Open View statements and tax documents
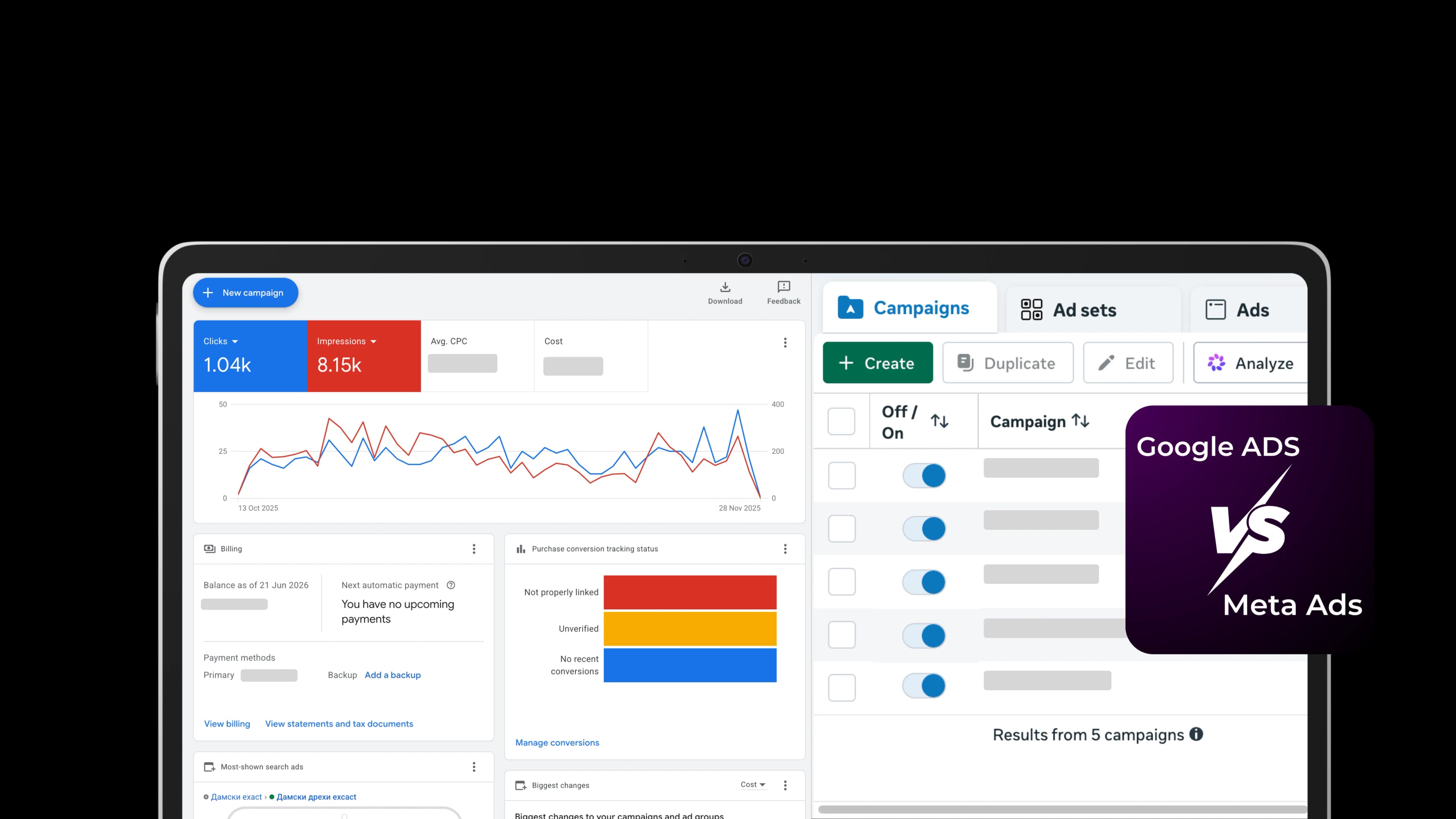This screenshot has height=819, width=1456. (x=339, y=723)
